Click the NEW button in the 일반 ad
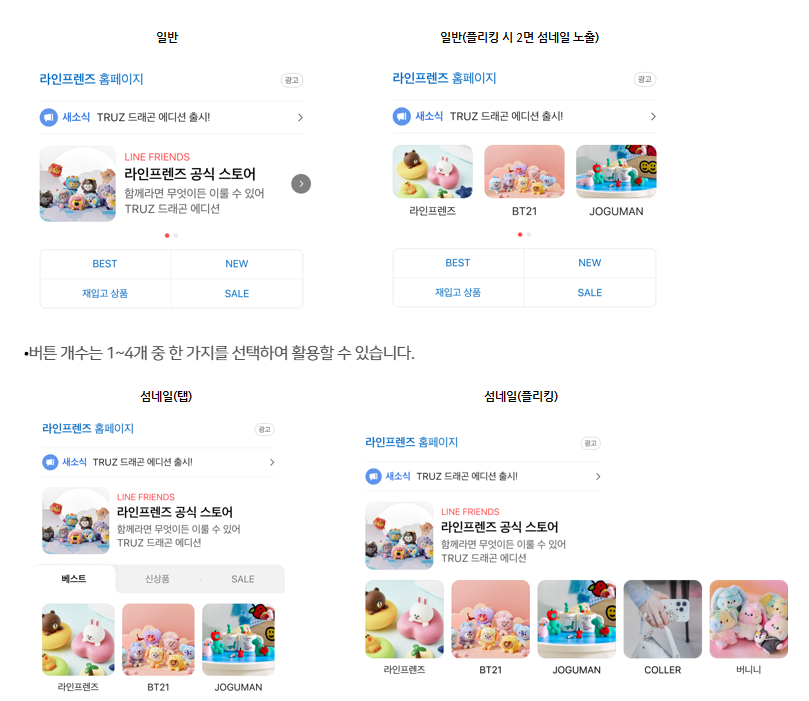Screen dimensions: 809x701 pyautogui.click(x=237, y=264)
